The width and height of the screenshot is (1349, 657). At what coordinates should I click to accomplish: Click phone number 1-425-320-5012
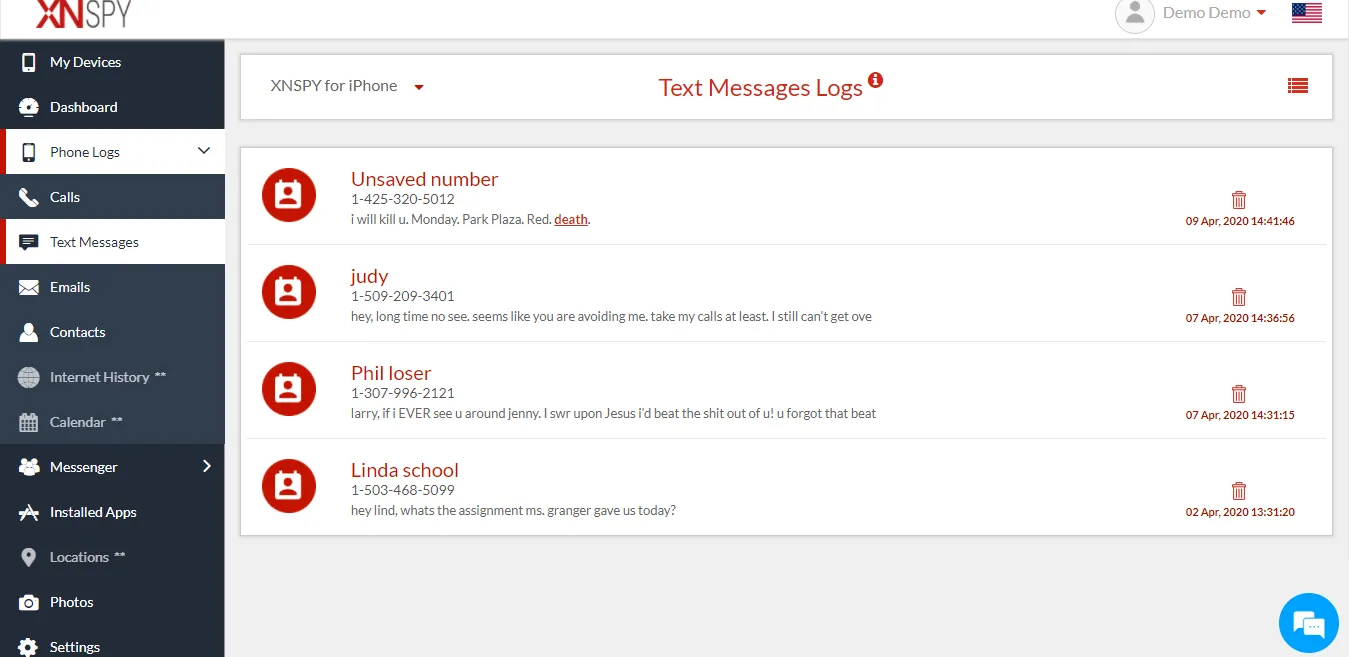point(403,199)
